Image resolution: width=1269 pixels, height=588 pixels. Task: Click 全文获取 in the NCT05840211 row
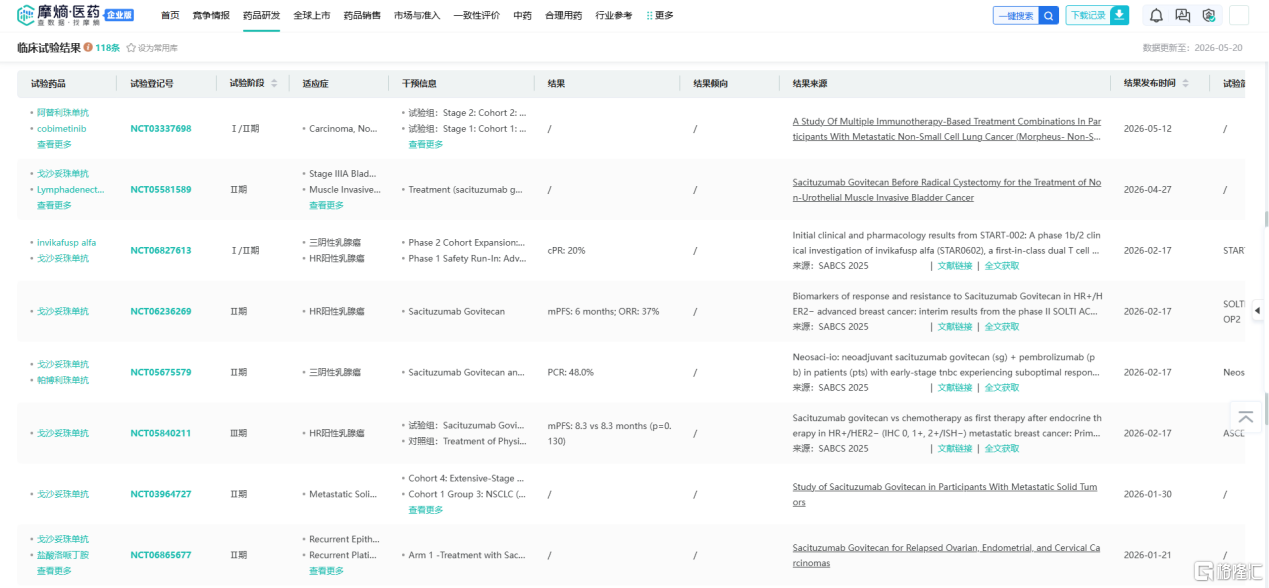[1002, 449]
